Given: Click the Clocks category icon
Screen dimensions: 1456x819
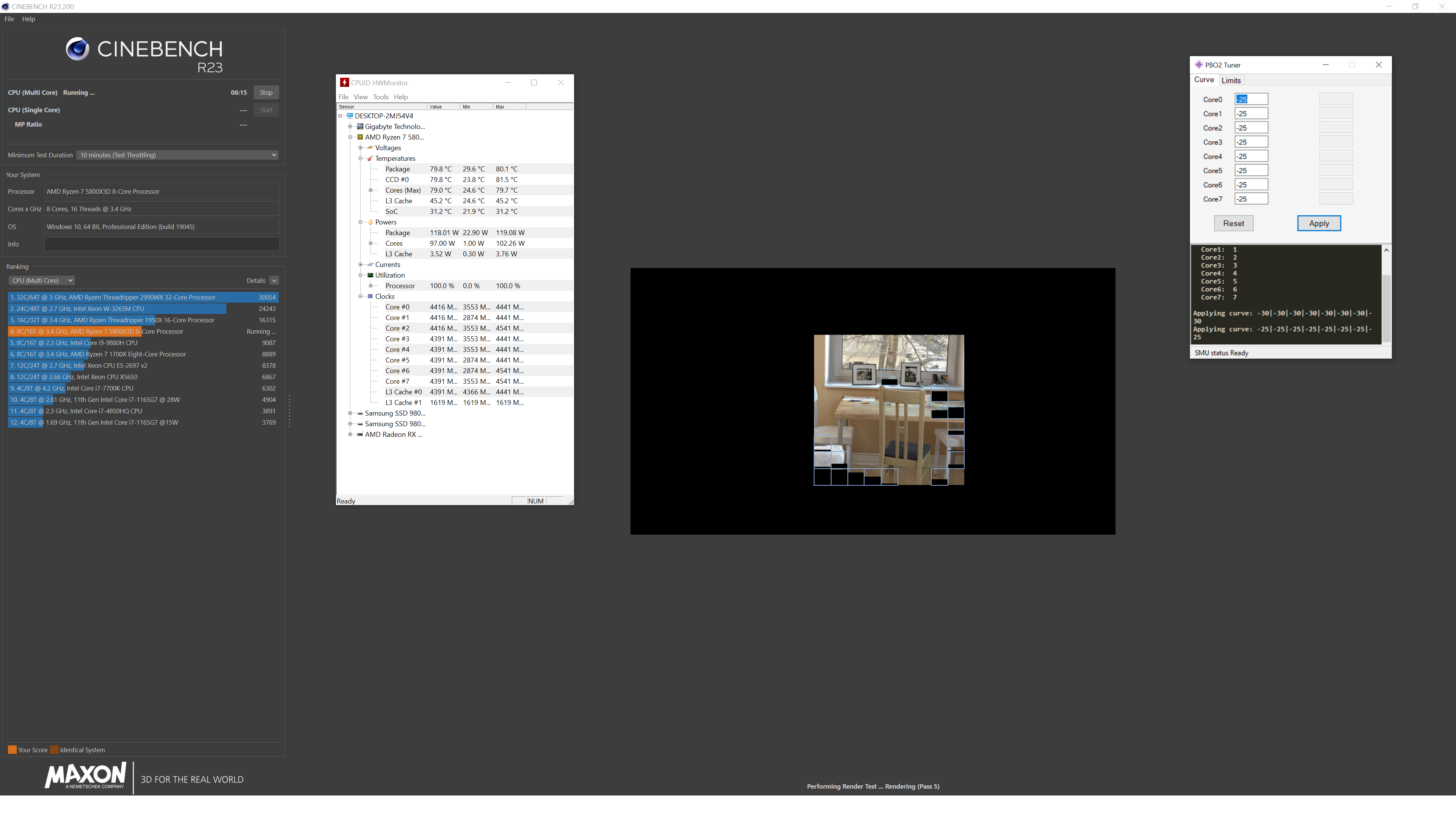Looking at the screenshot, I should [x=370, y=296].
